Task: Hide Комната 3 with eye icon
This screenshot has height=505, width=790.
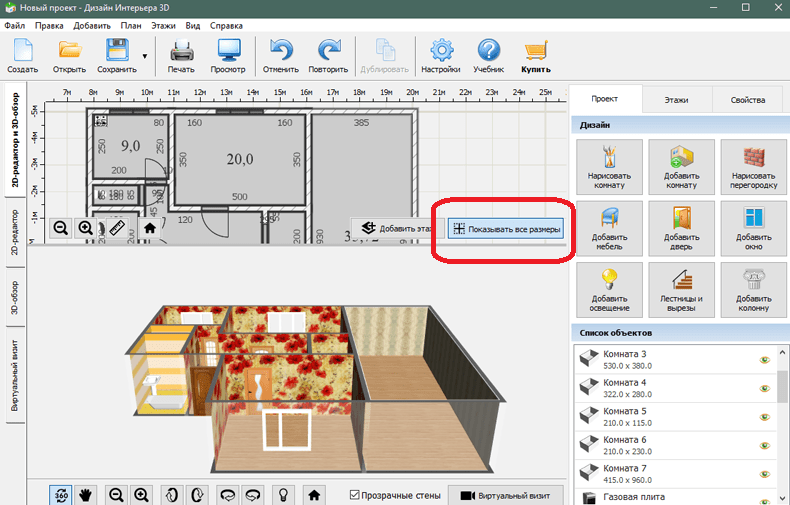Action: point(765,360)
